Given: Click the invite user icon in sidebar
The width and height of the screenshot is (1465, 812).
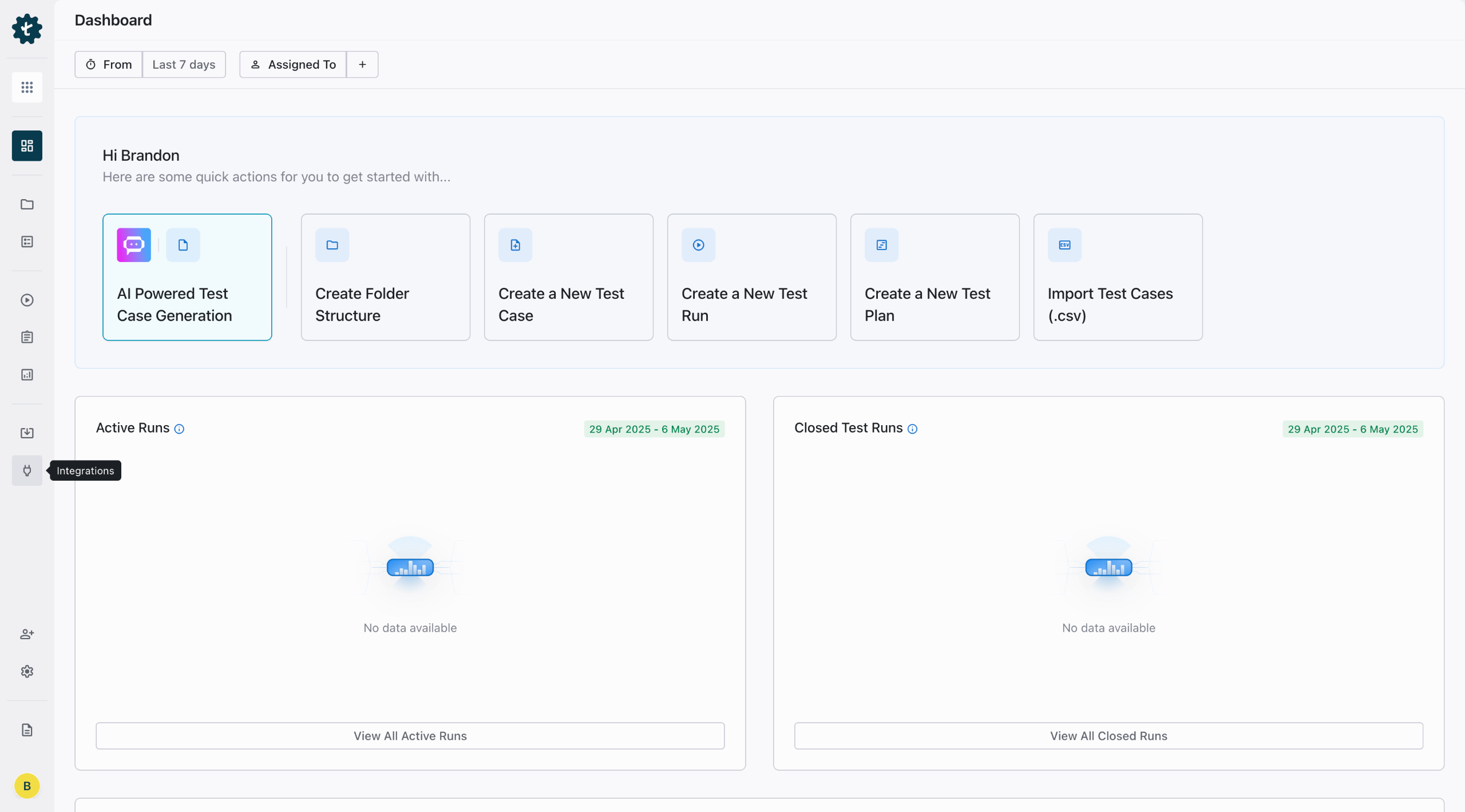Looking at the screenshot, I should 27,633.
